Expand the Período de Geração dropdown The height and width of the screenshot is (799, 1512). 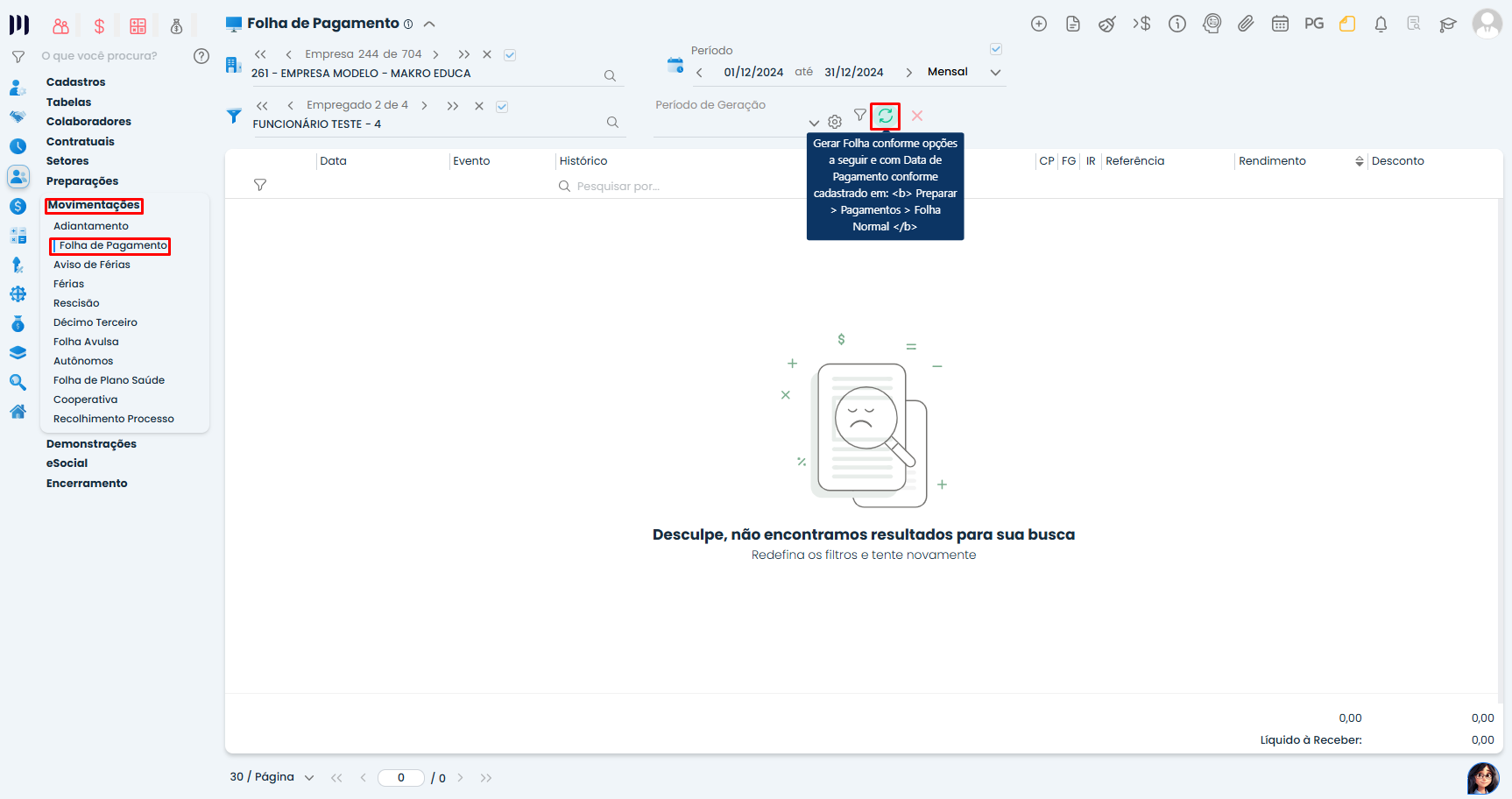pyautogui.click(x=814, y=123)
